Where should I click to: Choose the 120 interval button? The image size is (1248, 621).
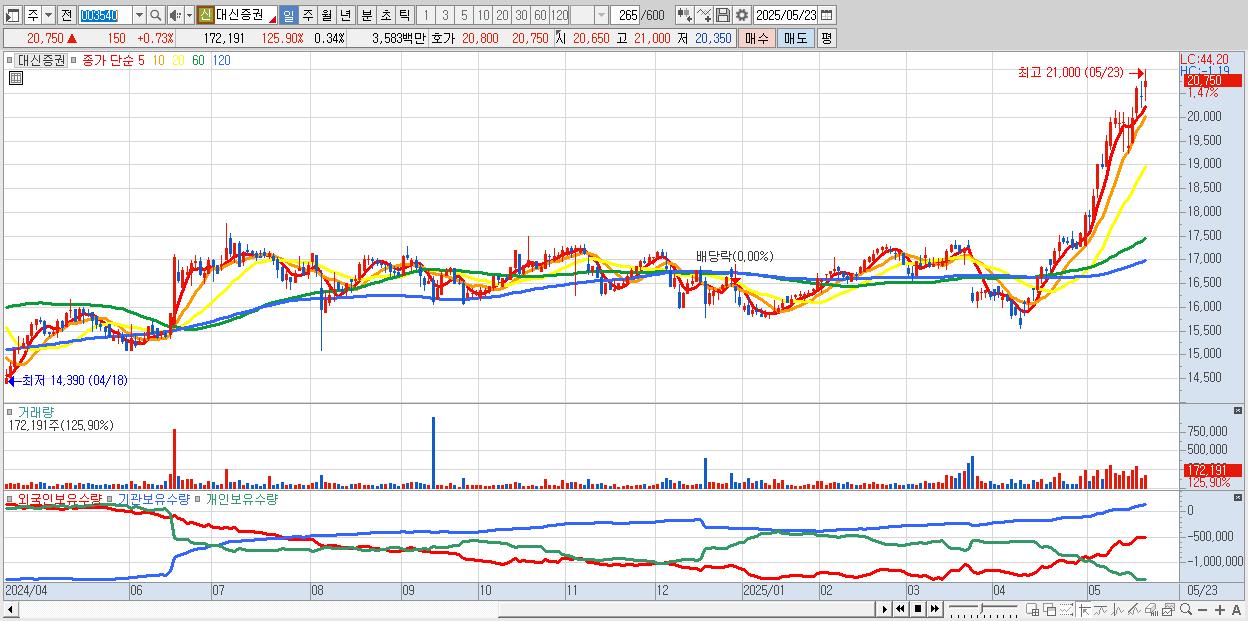point(559,15)
